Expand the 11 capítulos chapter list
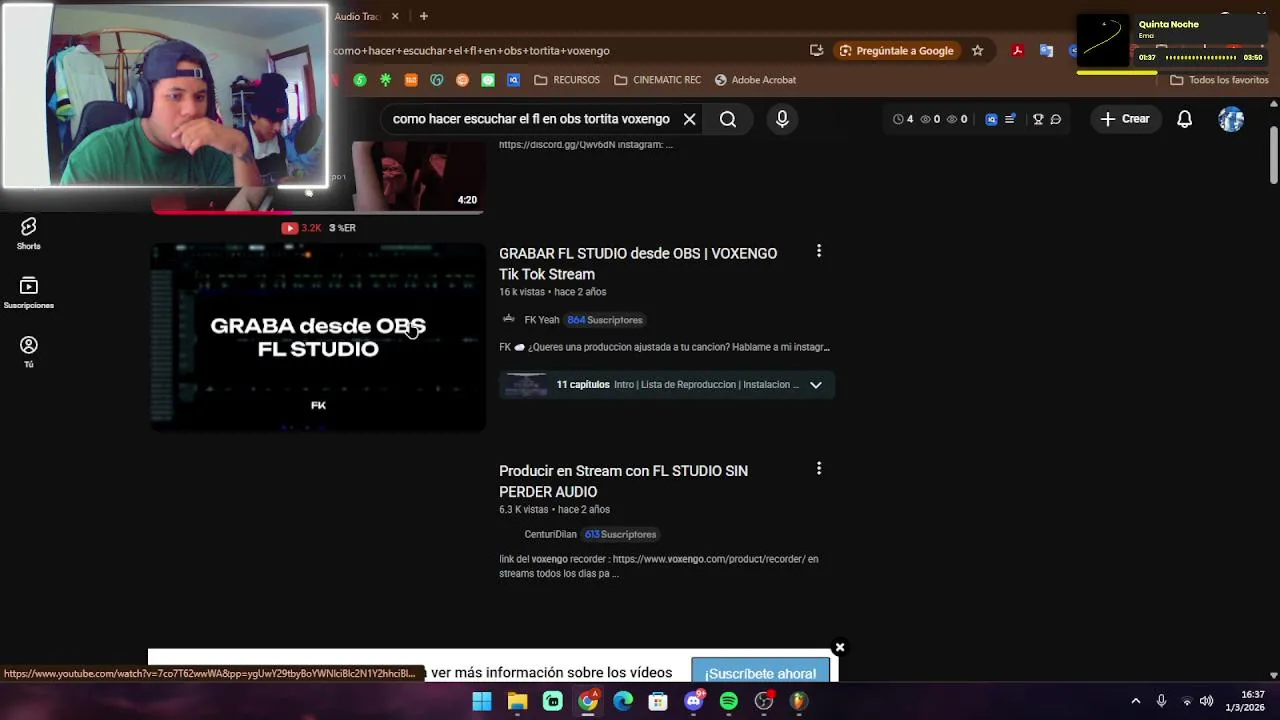Image resolution: width=1280 pixels, height=720 pixels. (x=815, y=385)
